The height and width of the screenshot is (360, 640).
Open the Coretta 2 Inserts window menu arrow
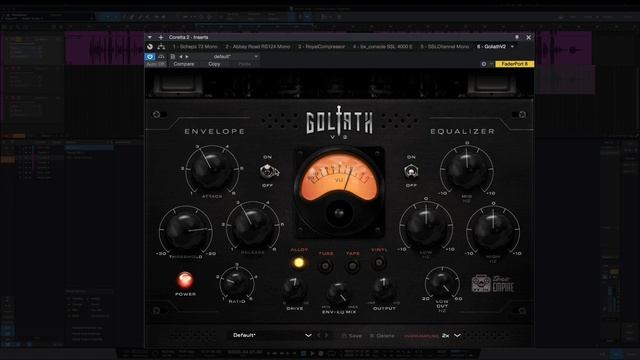pos(150,37)
